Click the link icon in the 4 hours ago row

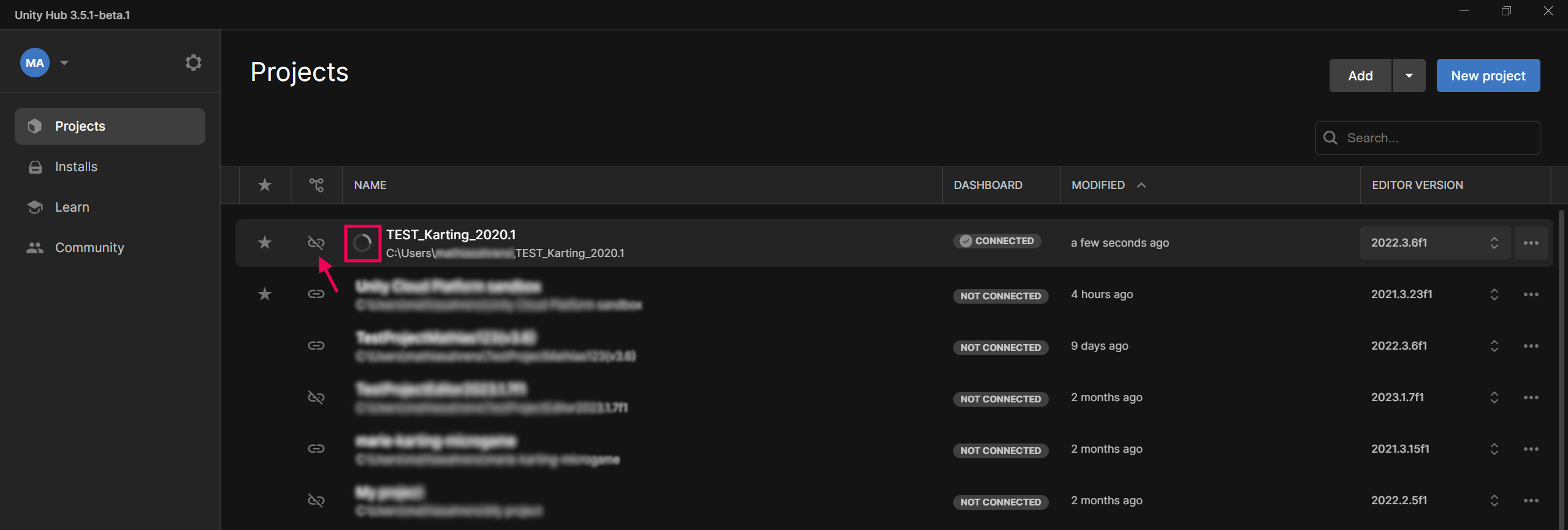[x=316, y=294]
